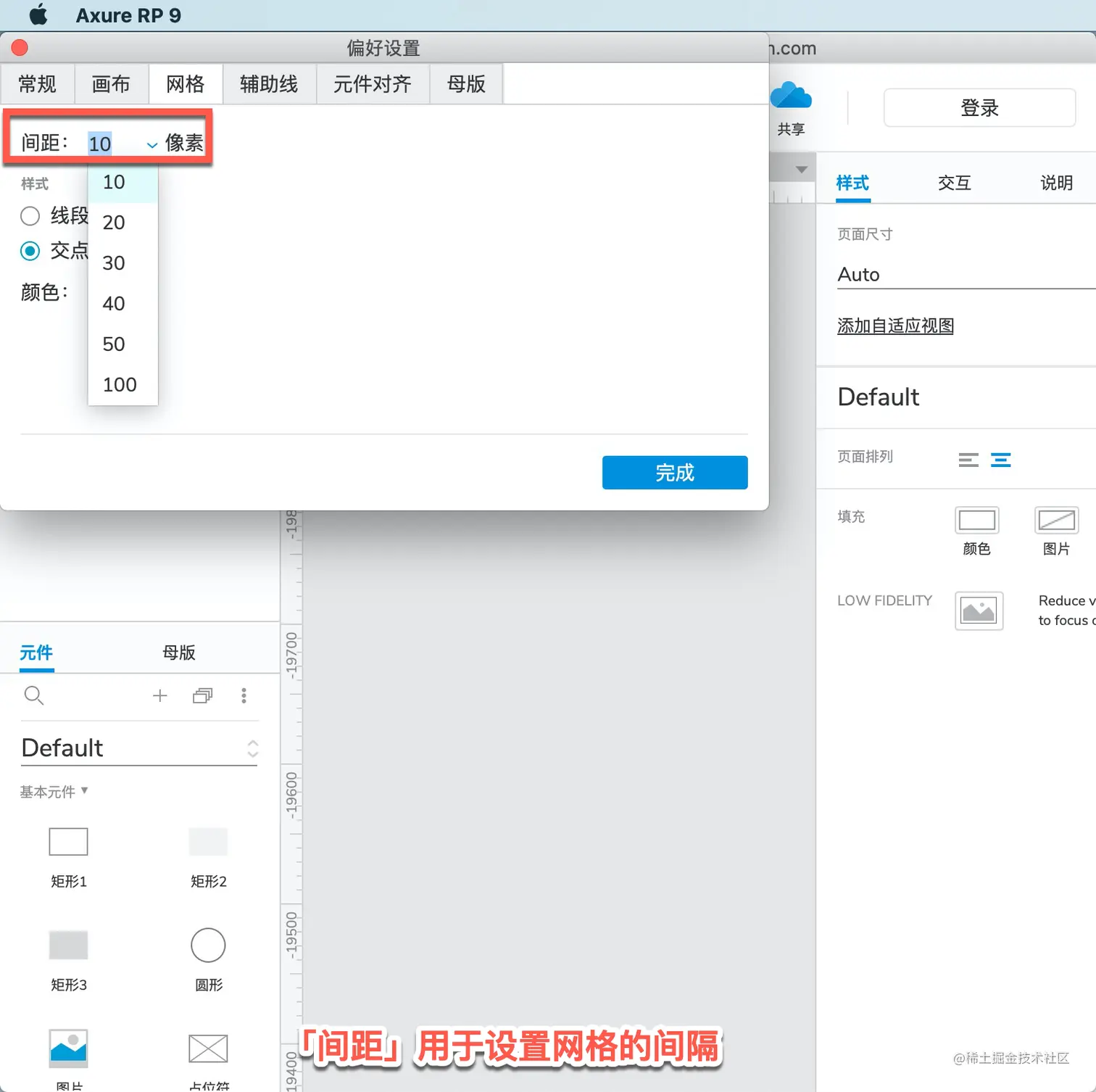Screen dimensions: 1096x1092
Task: Choose 10 in the spacing list
Action: (123, 182)
